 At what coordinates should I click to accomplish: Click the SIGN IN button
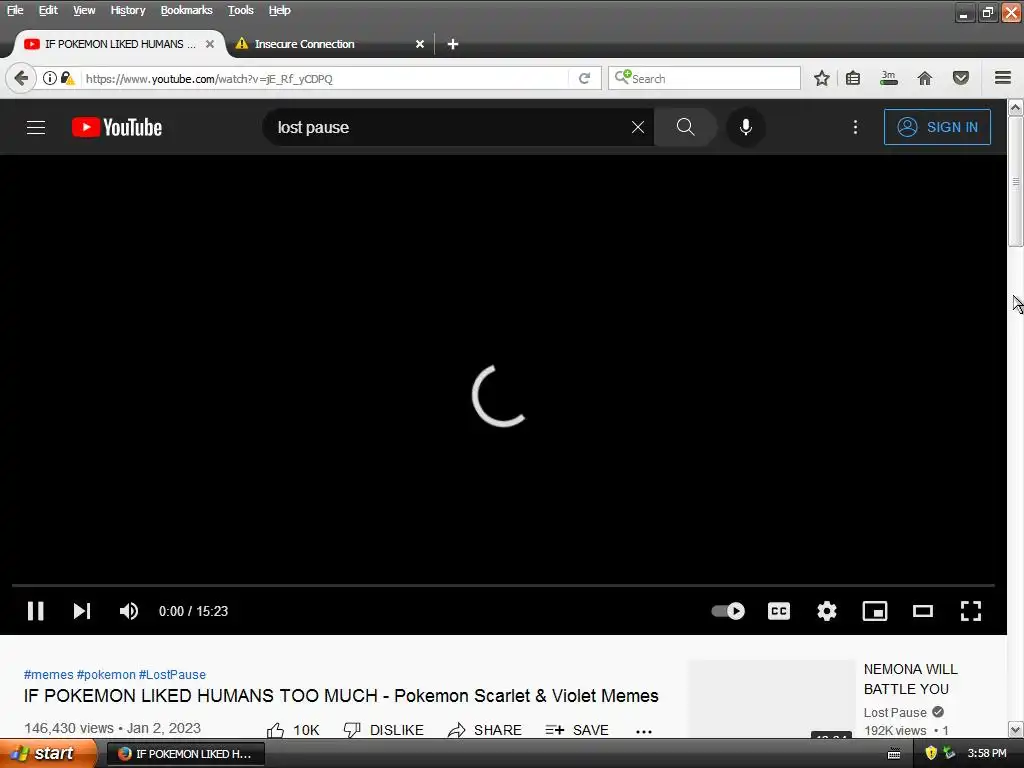pos(937,127)
